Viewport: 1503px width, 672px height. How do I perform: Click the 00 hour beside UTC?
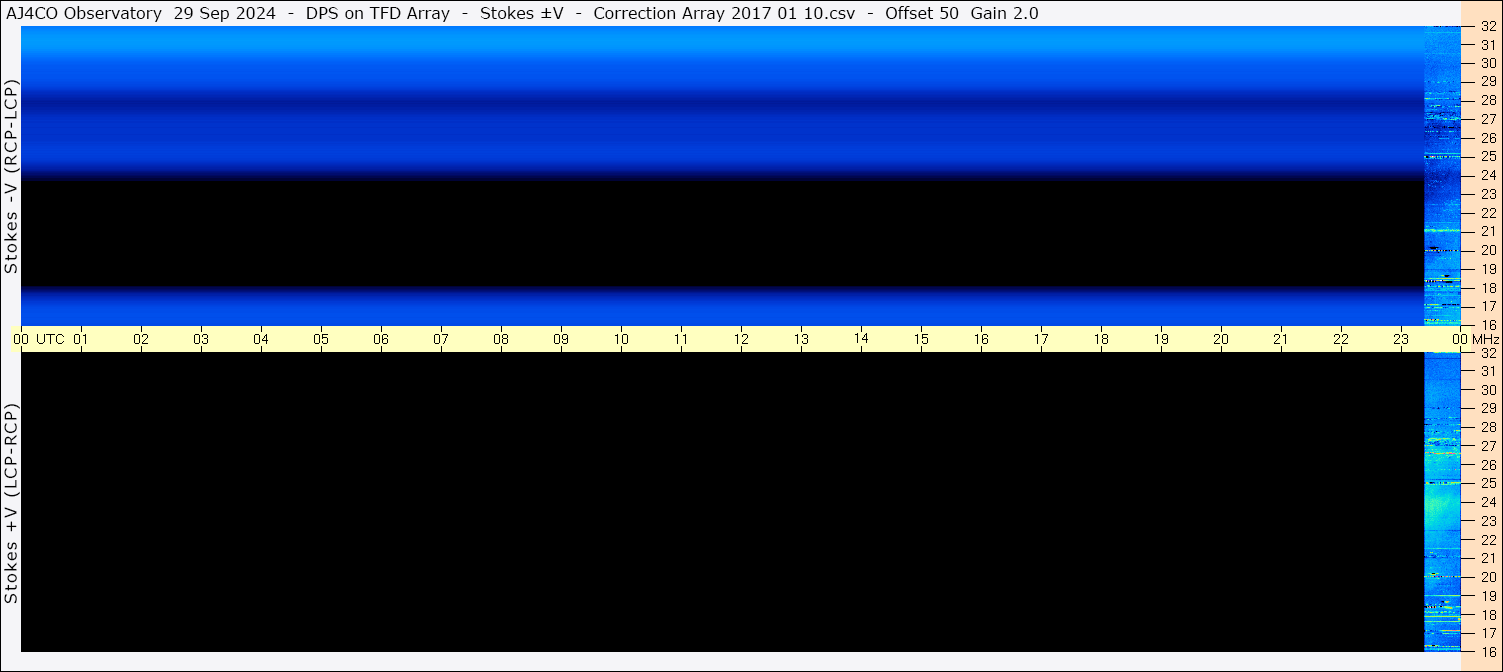coord(21,339)
